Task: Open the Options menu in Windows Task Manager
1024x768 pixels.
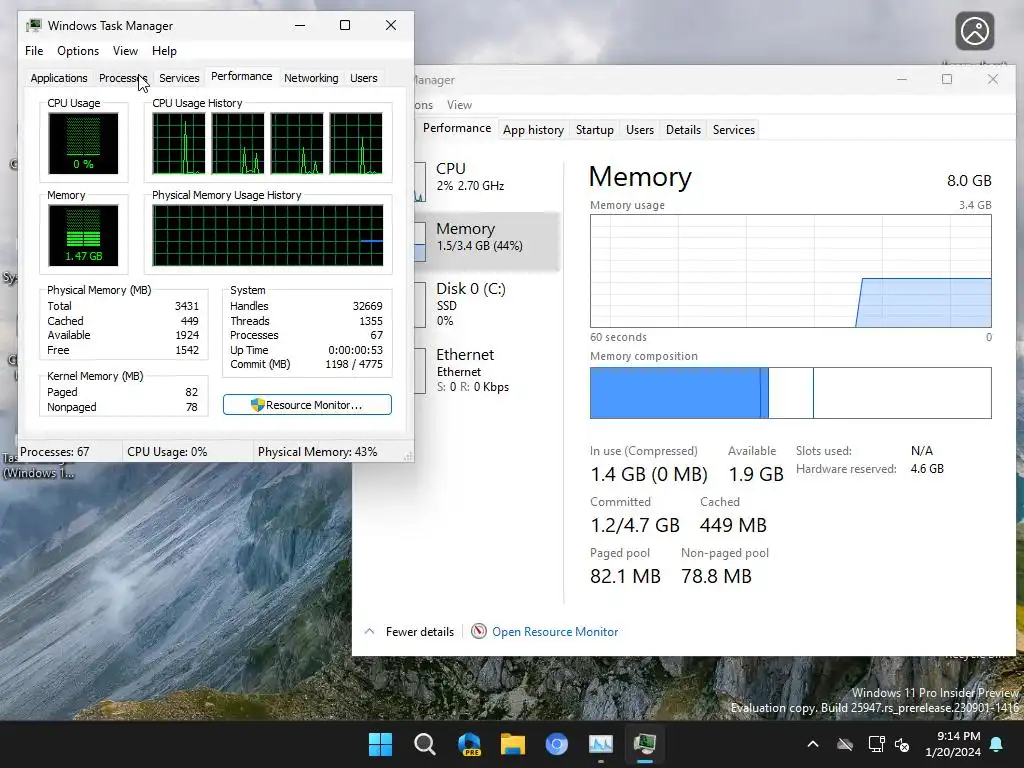Action: point(78,51)
